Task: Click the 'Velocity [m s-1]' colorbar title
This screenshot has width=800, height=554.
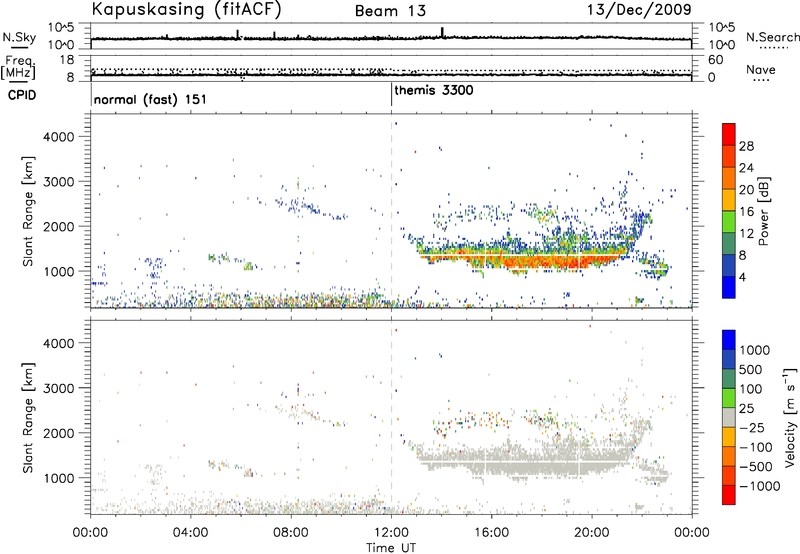Action: click(790, 417)
